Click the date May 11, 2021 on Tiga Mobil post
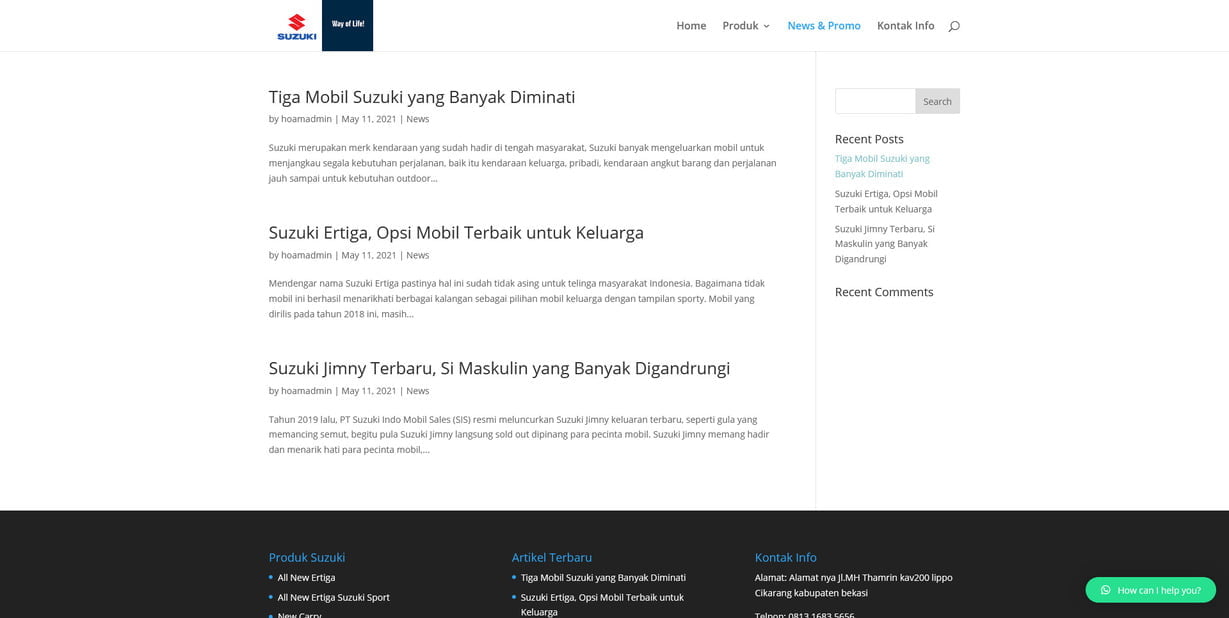1229x618 pixels. pos(369,119)
